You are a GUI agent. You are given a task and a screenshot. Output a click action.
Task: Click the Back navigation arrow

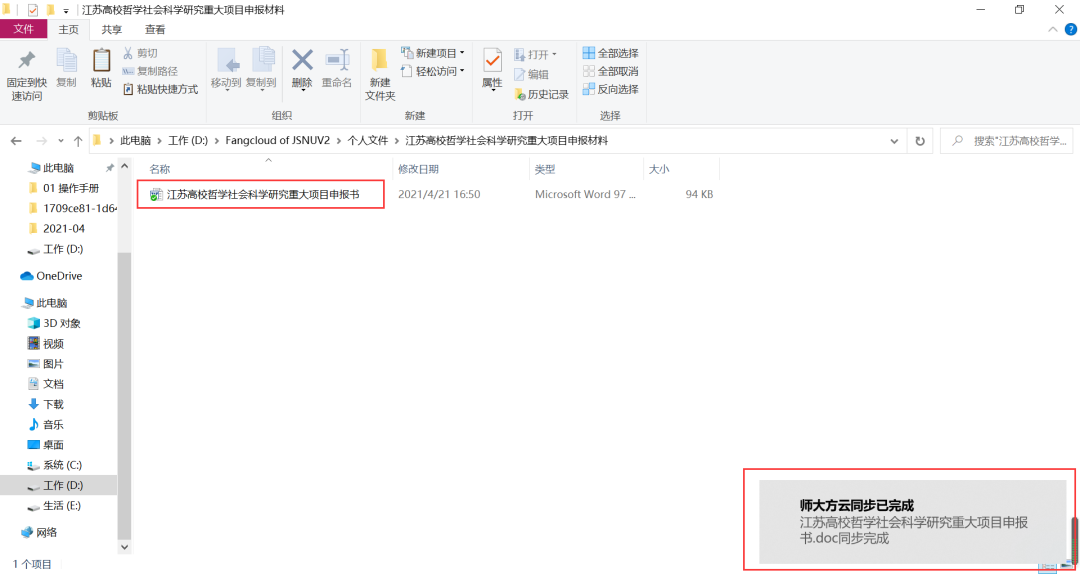tap(16, 141)
